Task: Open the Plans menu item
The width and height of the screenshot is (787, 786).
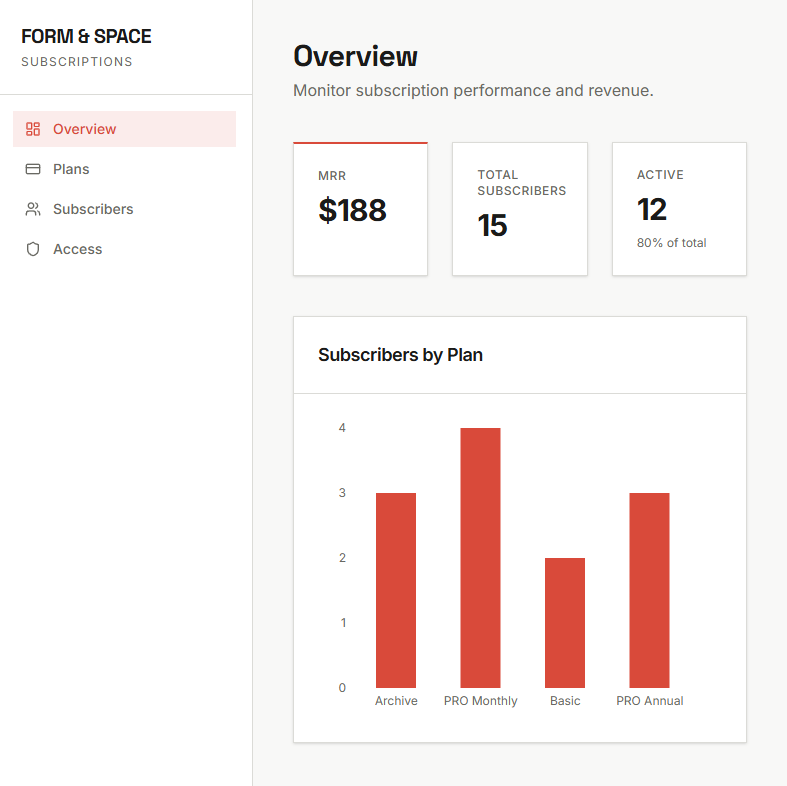Action: tap(71, 169)
